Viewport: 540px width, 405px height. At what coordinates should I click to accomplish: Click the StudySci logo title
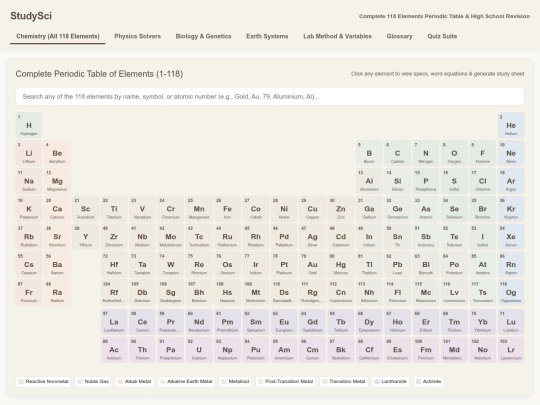[31, 16]
